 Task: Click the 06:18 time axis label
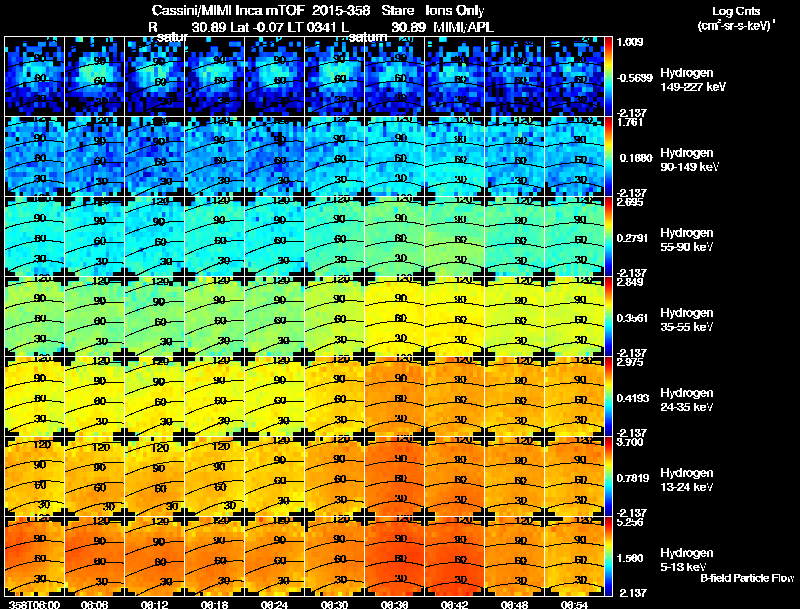tap(214, 604)
